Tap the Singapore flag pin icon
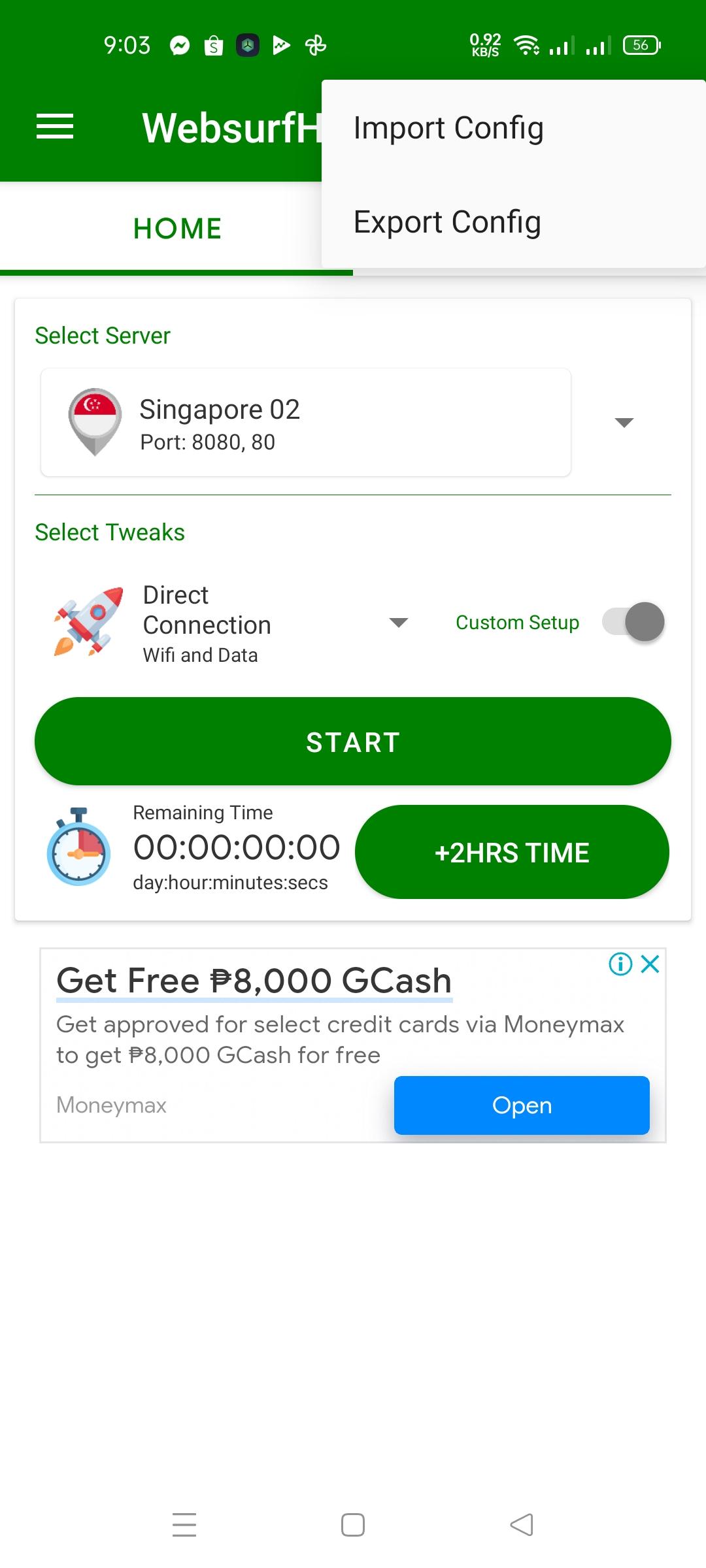The height and width of the screenshot is (1568, 706). click(95, 422)
